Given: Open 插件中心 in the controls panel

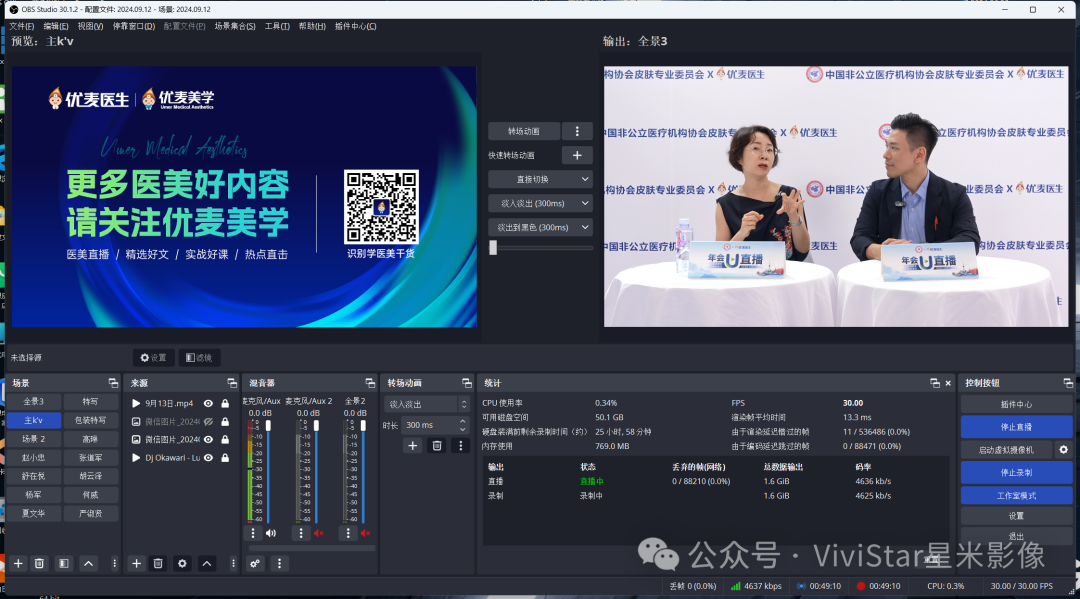Looking at the screenshot, I should coord(1016,404).
